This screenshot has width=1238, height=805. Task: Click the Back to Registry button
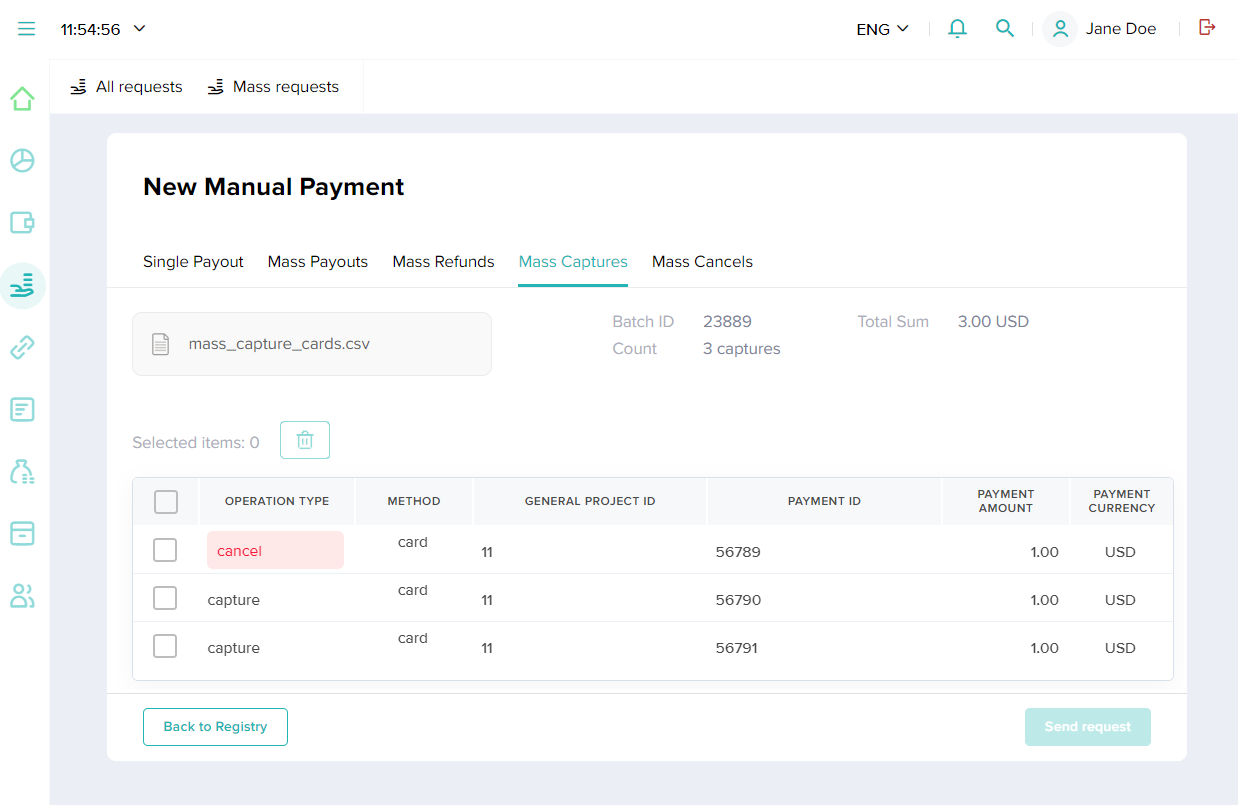215,727
